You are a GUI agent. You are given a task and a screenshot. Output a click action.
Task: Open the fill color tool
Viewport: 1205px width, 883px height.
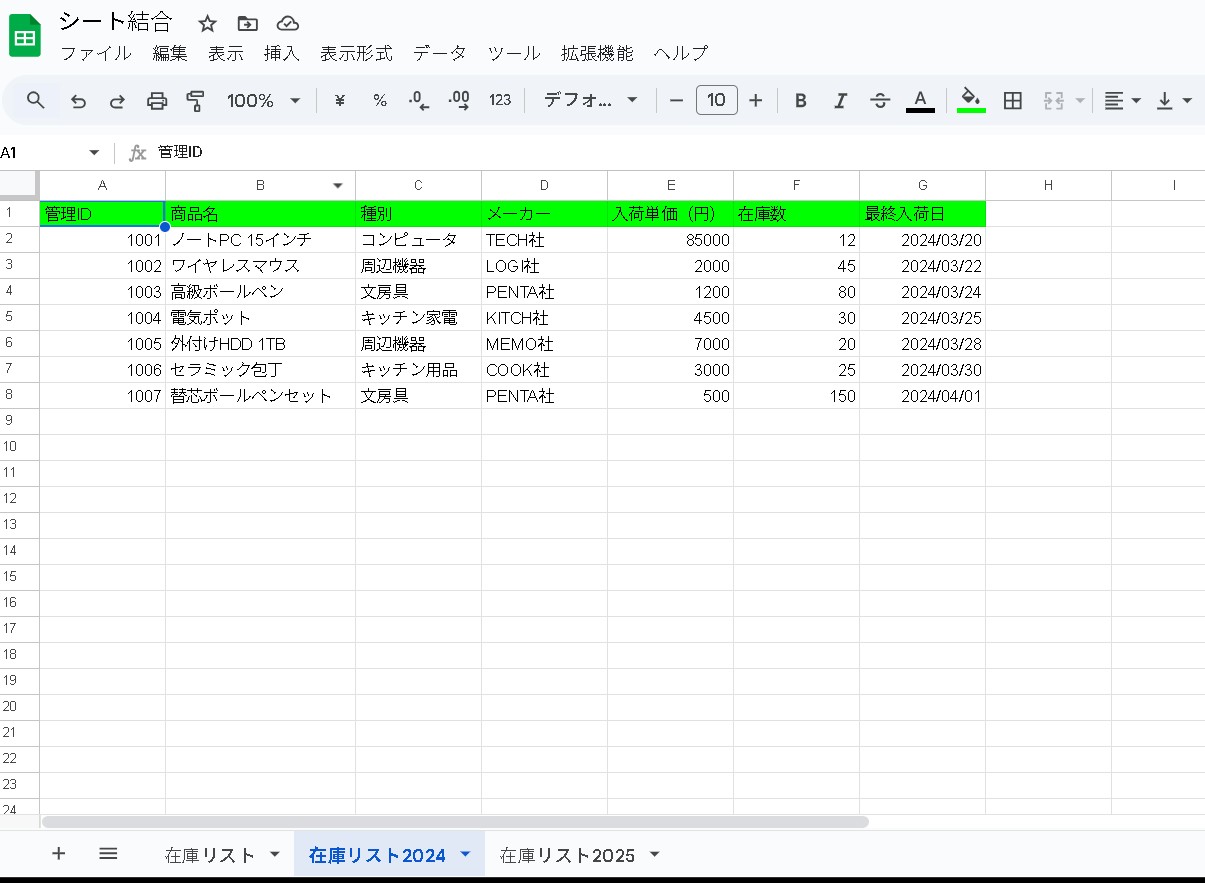coord(969,100)
